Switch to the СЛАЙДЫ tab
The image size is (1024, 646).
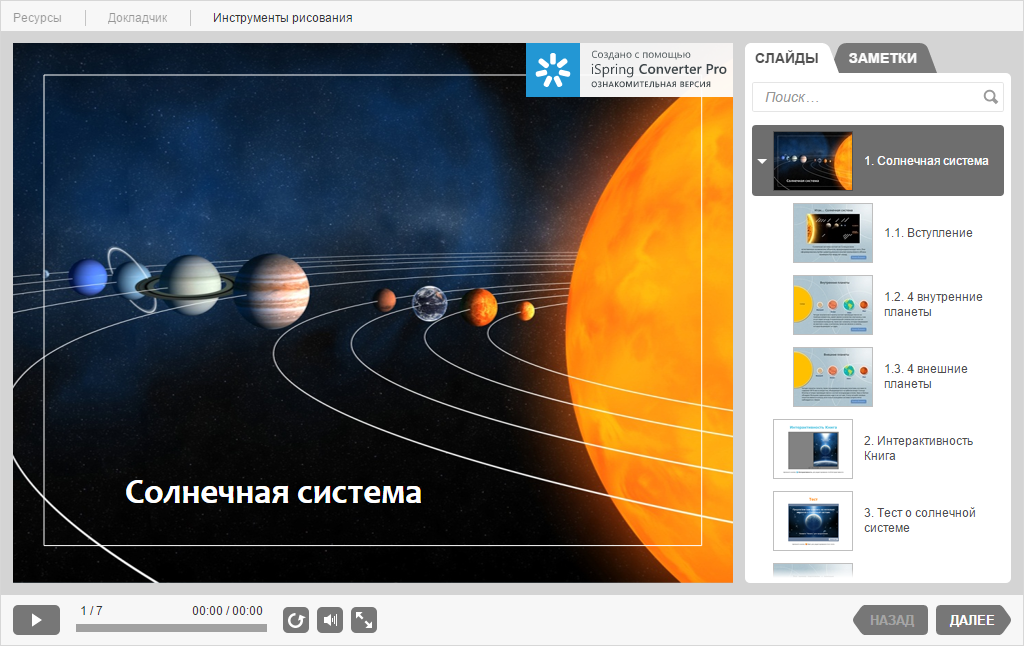click(786, 58)
